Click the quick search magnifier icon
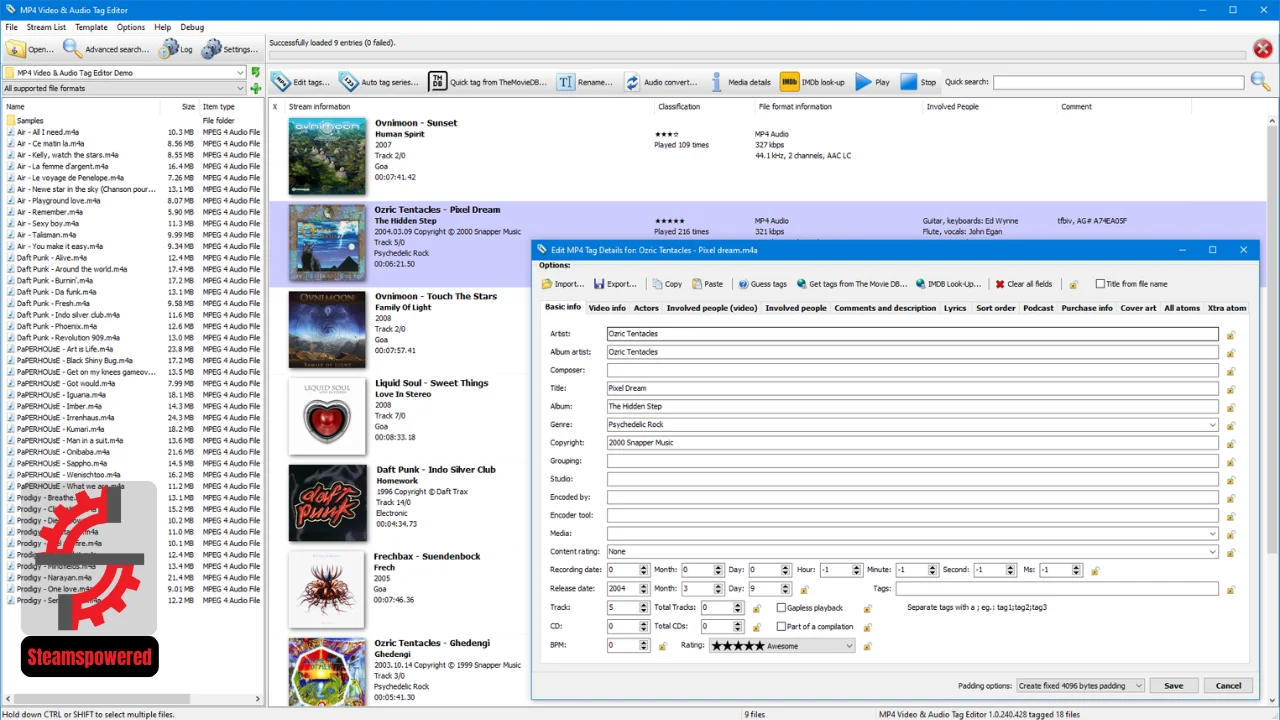1280x720 pixels. [x=1261, y=82]
